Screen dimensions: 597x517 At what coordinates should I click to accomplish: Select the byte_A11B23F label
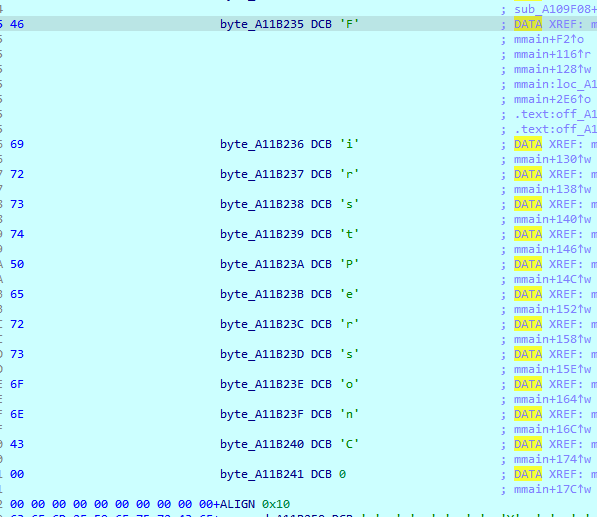262,414
